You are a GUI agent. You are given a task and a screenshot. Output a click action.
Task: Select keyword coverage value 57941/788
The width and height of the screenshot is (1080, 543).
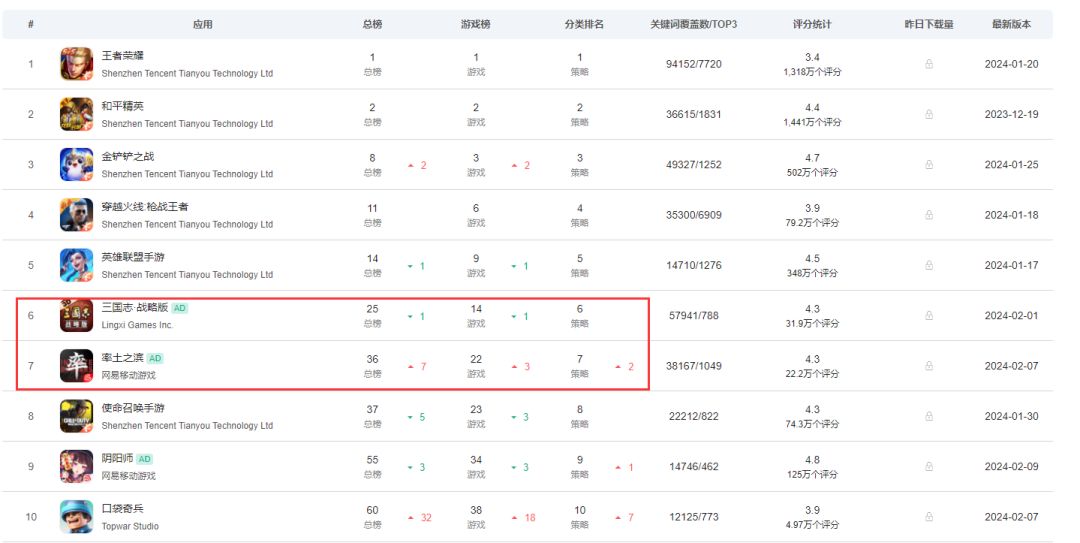pyautogui.click(x=694, y=316)
